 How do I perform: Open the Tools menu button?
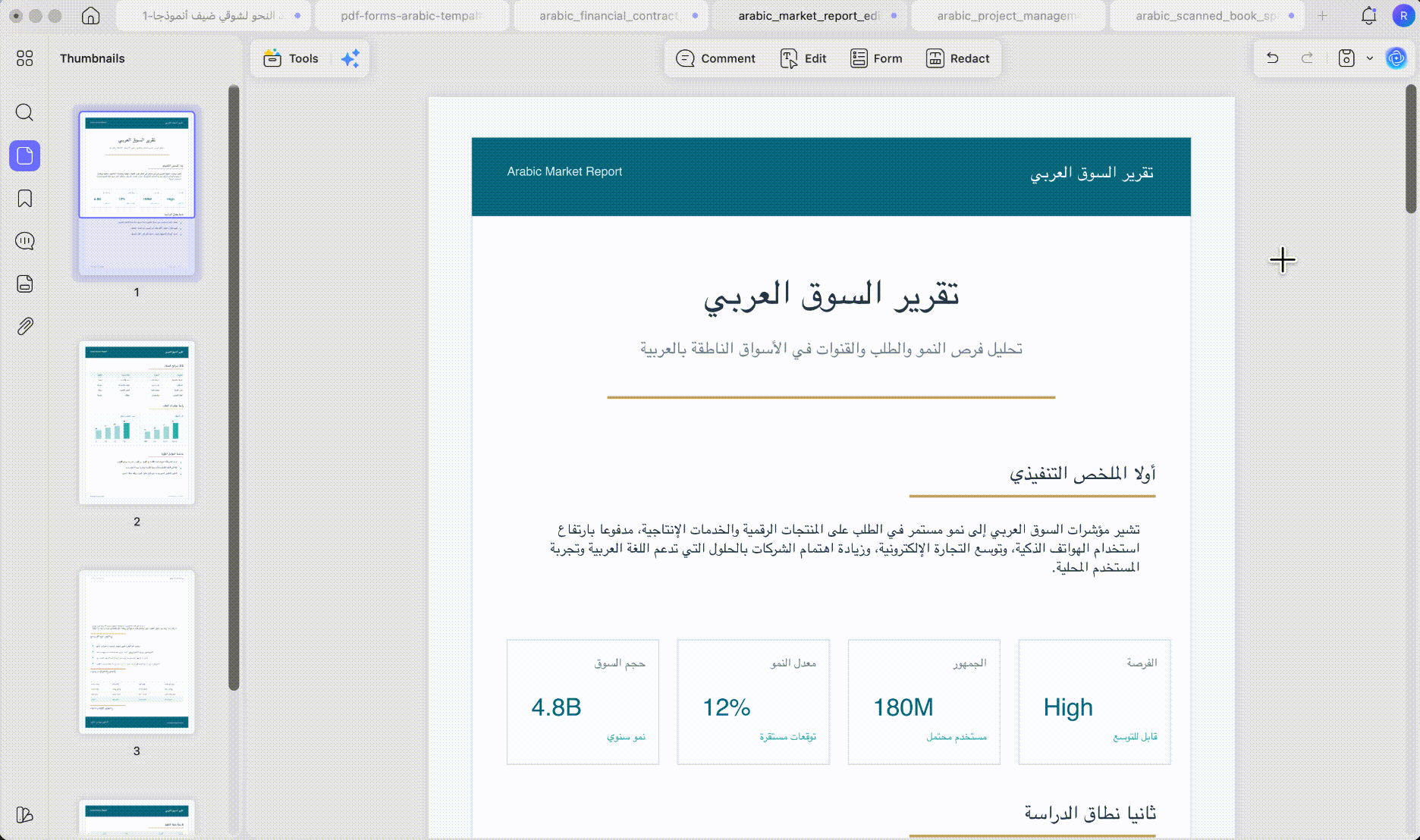pos(291,58)
